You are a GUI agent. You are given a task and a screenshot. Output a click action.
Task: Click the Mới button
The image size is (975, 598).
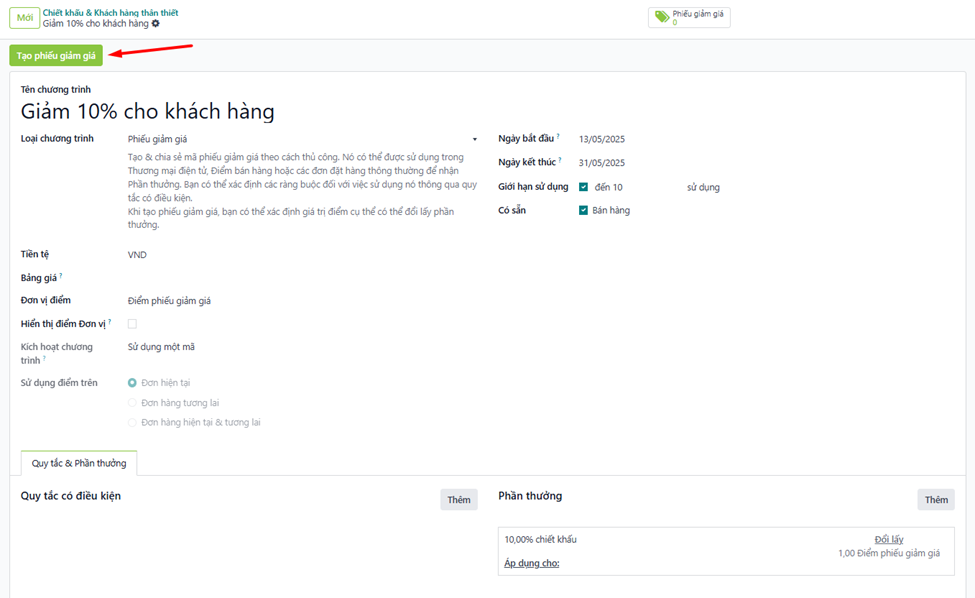(24, 18)
